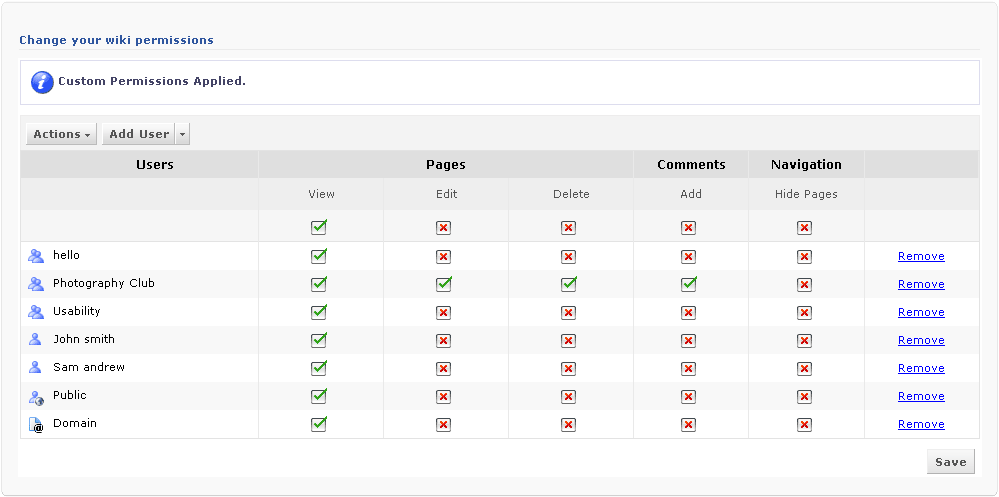This screenshot has height=497, width=999.
Task: Enable Hide Pages for Photography Club
Action: pos(805,285)
